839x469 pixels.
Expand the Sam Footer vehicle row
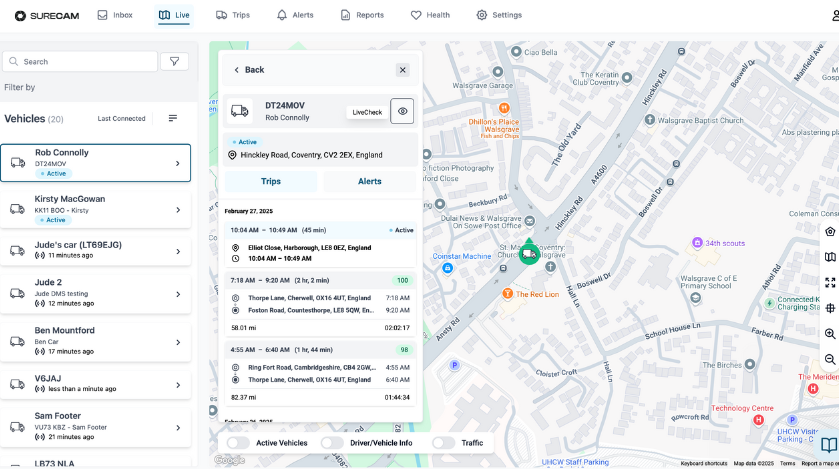[x=95, y=427]
